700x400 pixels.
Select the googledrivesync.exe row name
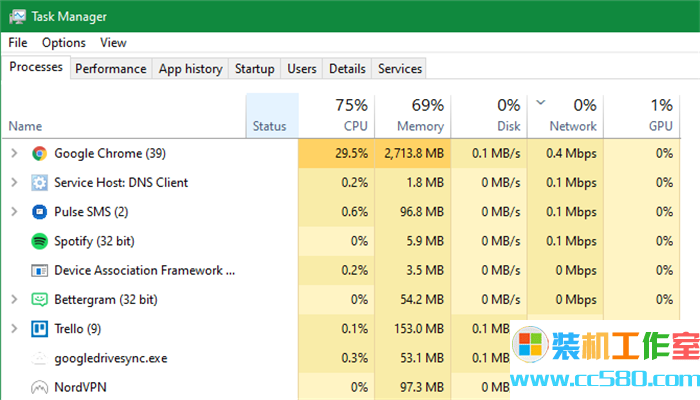[111, 358]
